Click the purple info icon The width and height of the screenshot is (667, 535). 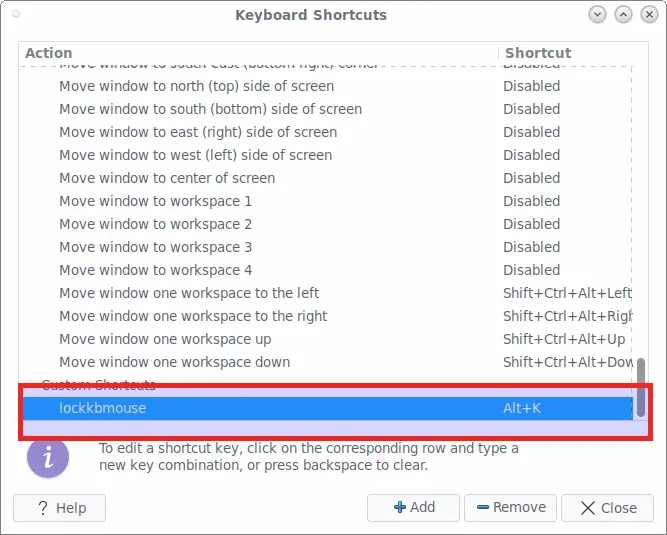click(x=48, y=457)
